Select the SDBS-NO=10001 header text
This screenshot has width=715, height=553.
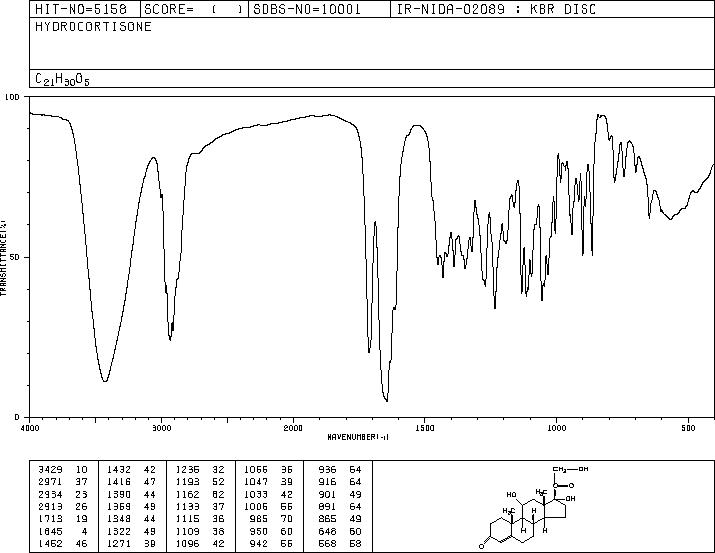[x=307, y=9]
